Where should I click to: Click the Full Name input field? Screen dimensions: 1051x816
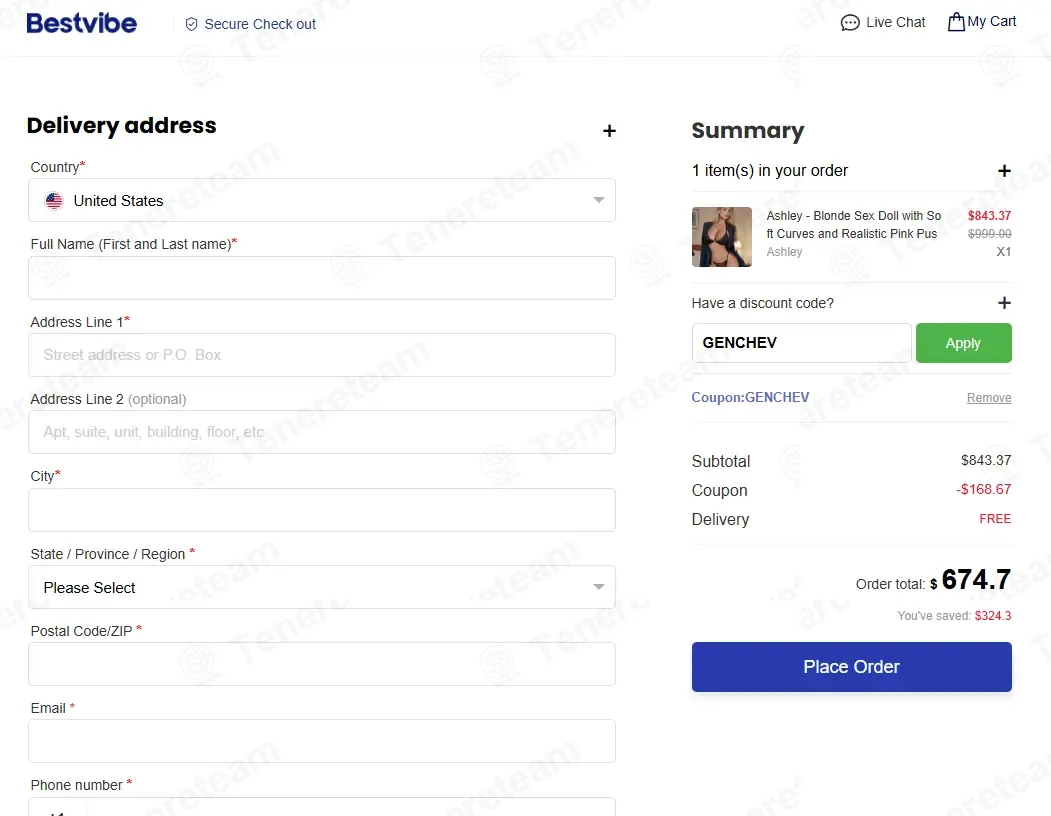pyautogui.click(x=322, y=278)
